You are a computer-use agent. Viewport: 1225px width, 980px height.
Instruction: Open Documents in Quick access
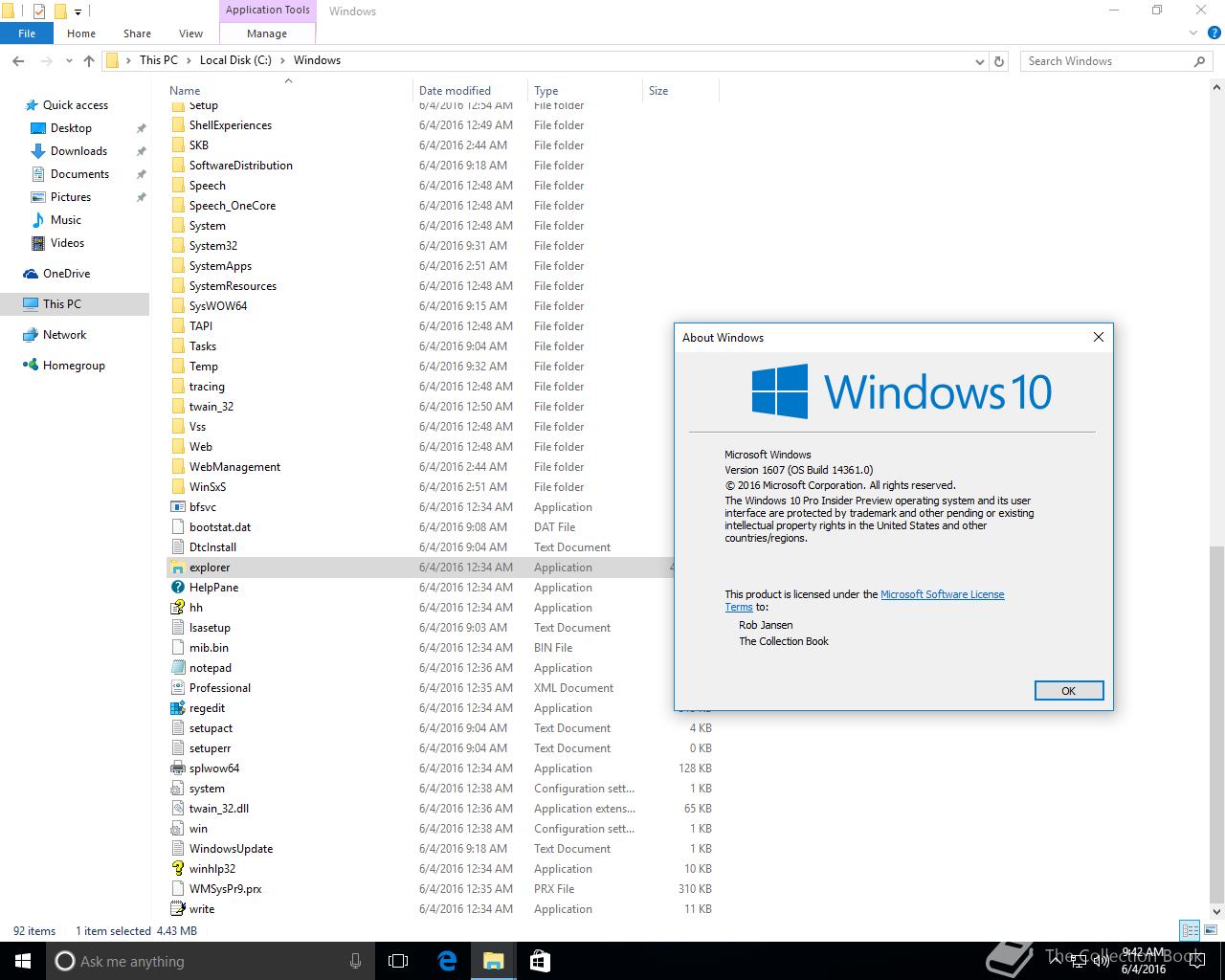[79, 174]
